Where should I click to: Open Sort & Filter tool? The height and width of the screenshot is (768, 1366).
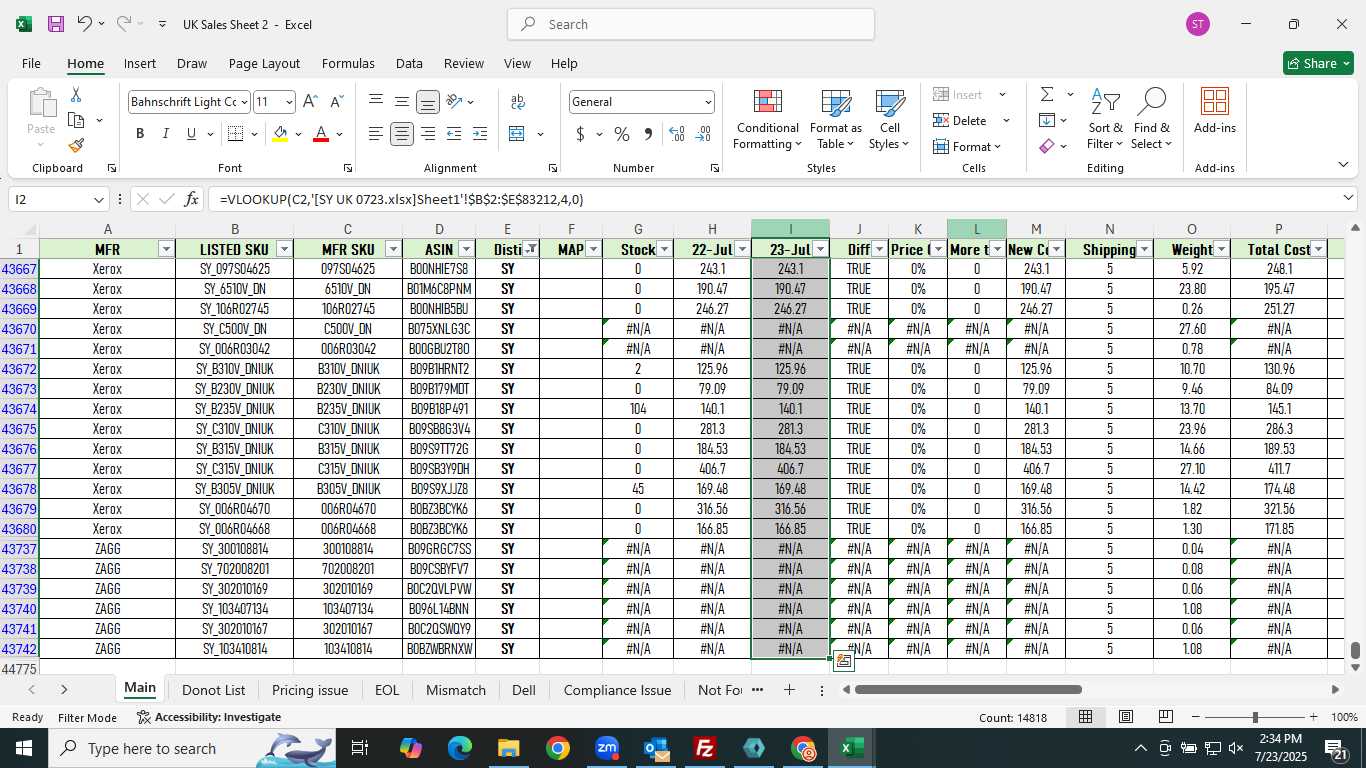(x=1105, y=119)
